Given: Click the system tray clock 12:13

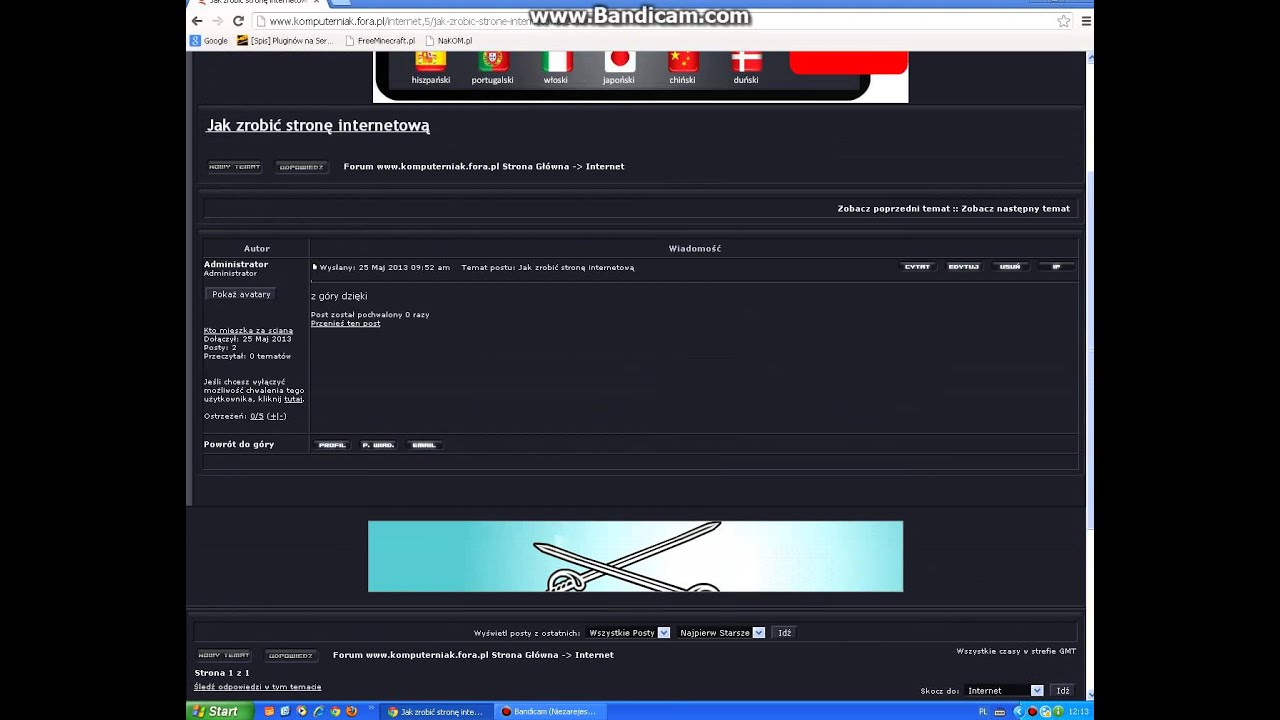Looking at the screenshot, I should tap(1078, 712).
